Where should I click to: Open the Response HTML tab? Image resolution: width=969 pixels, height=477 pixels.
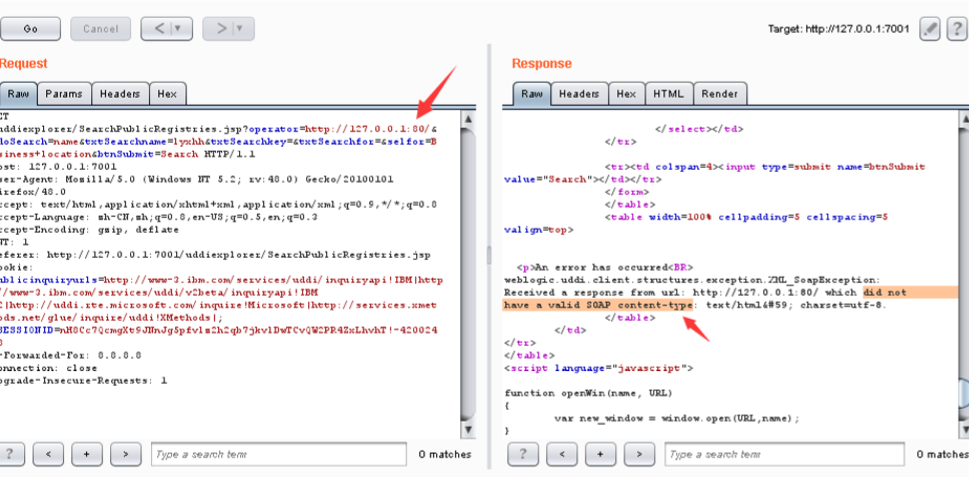[669, 94]
